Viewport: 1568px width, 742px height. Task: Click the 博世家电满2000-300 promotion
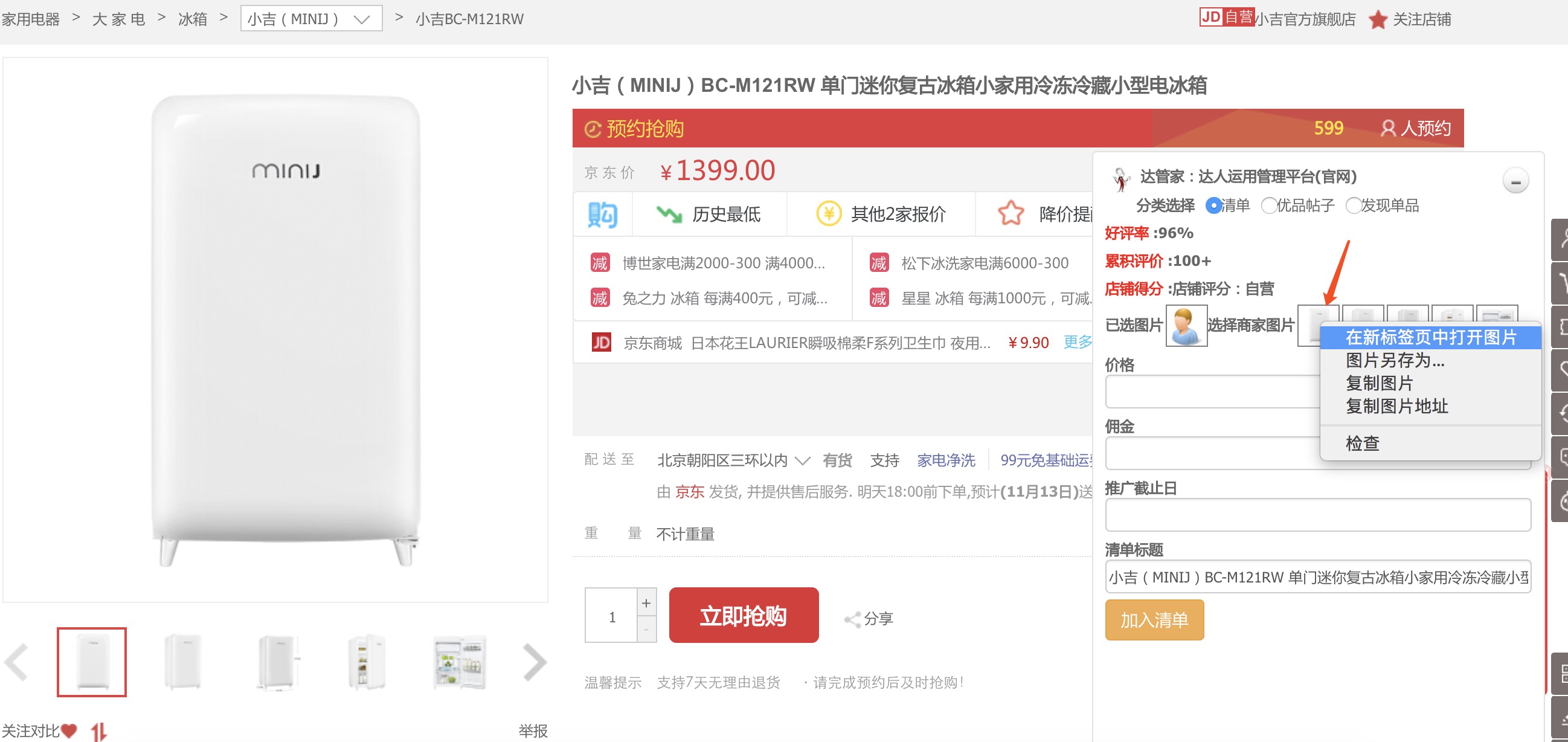(x=723, y=263)
